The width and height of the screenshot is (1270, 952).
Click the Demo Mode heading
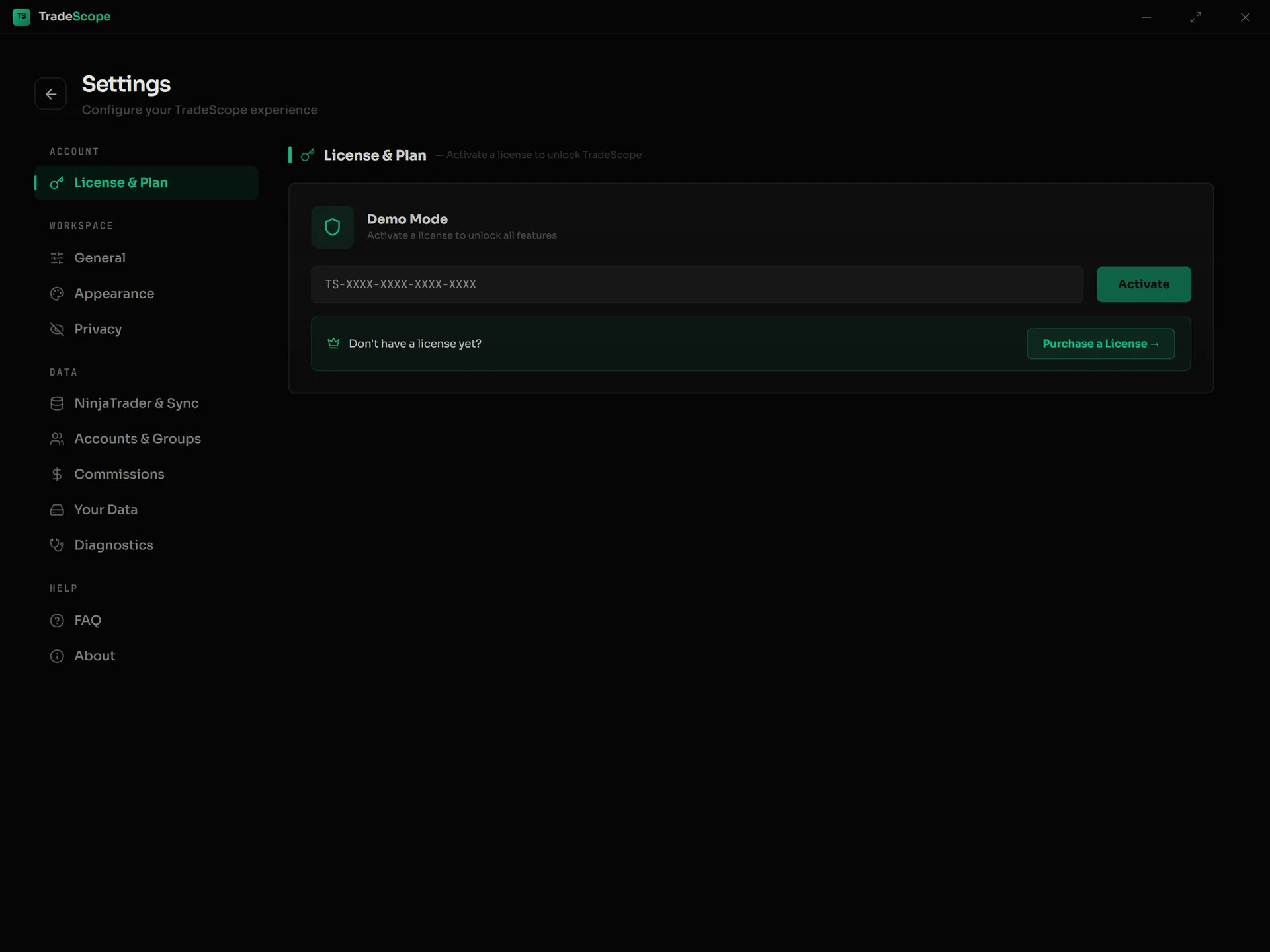407,219
